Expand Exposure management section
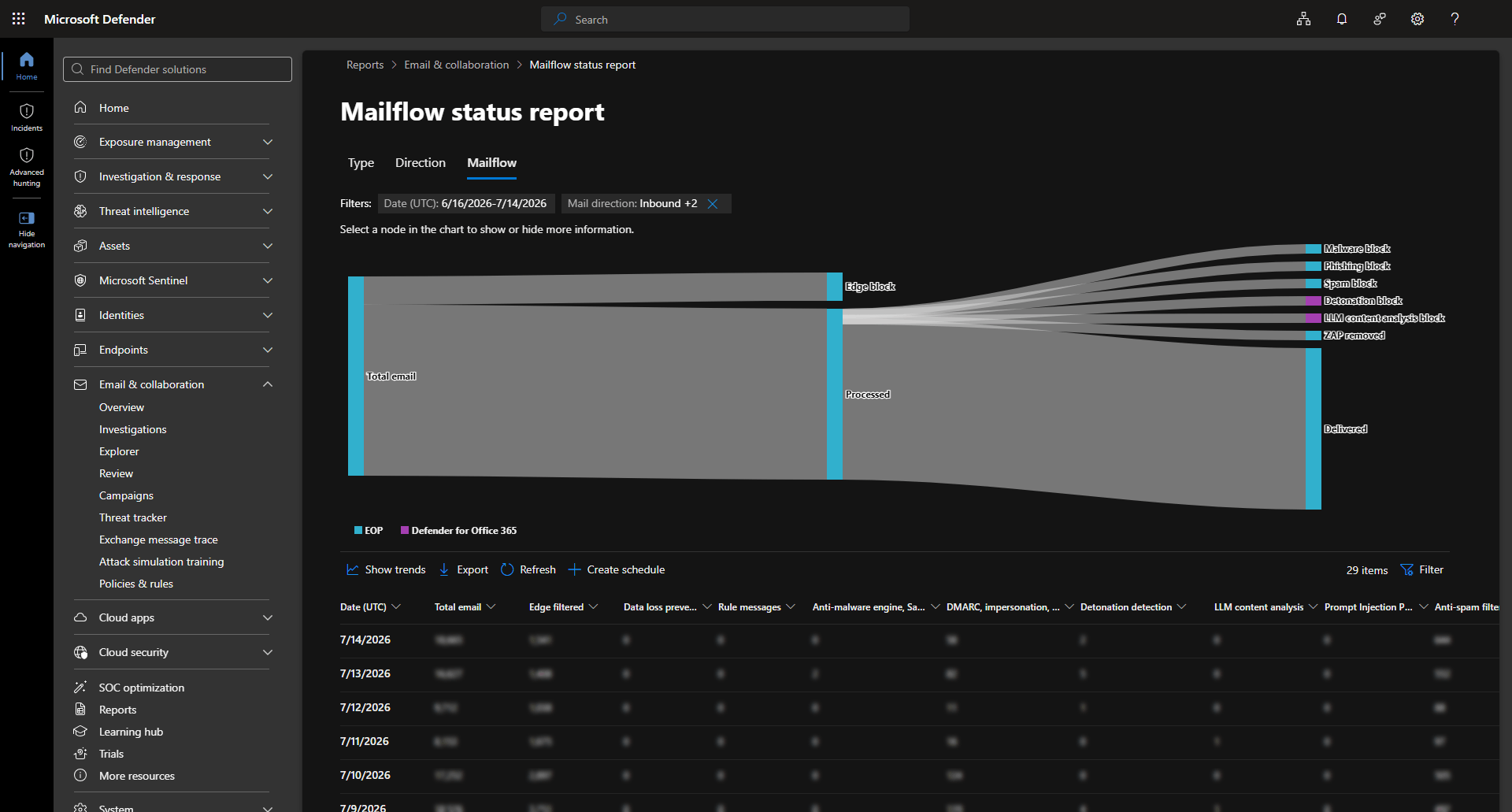This screenshot has width=1512, height=812. pos(268,142)
